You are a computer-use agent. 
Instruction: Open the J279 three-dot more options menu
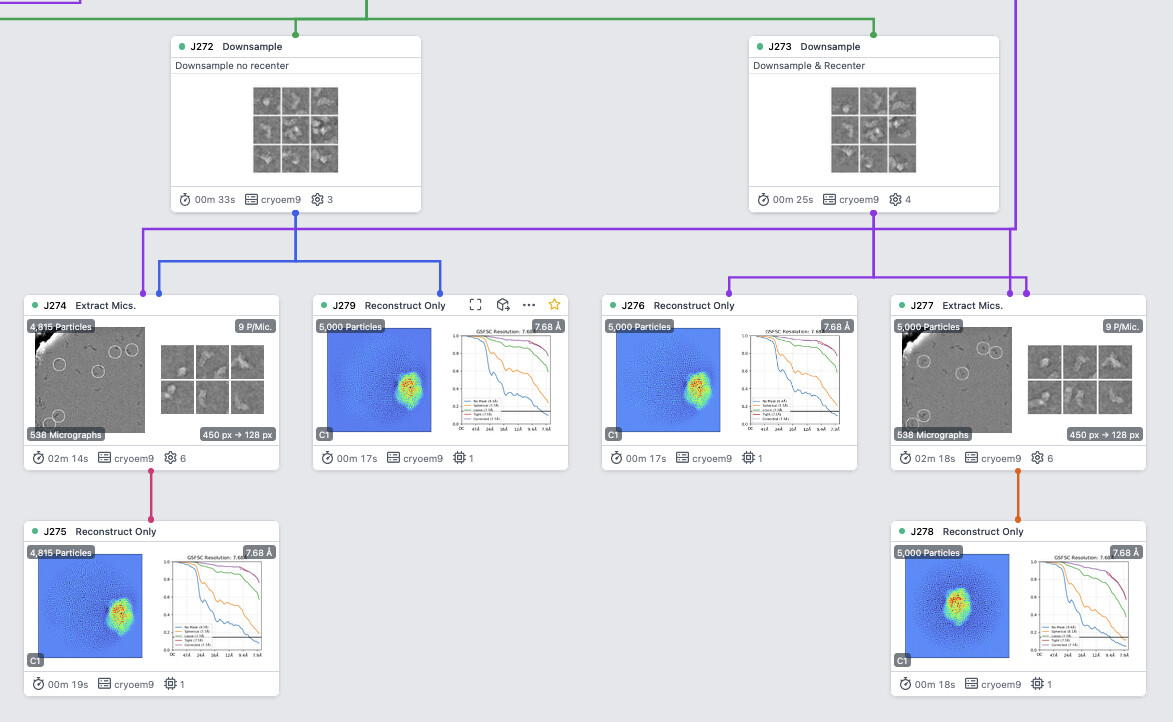point(529,305)
